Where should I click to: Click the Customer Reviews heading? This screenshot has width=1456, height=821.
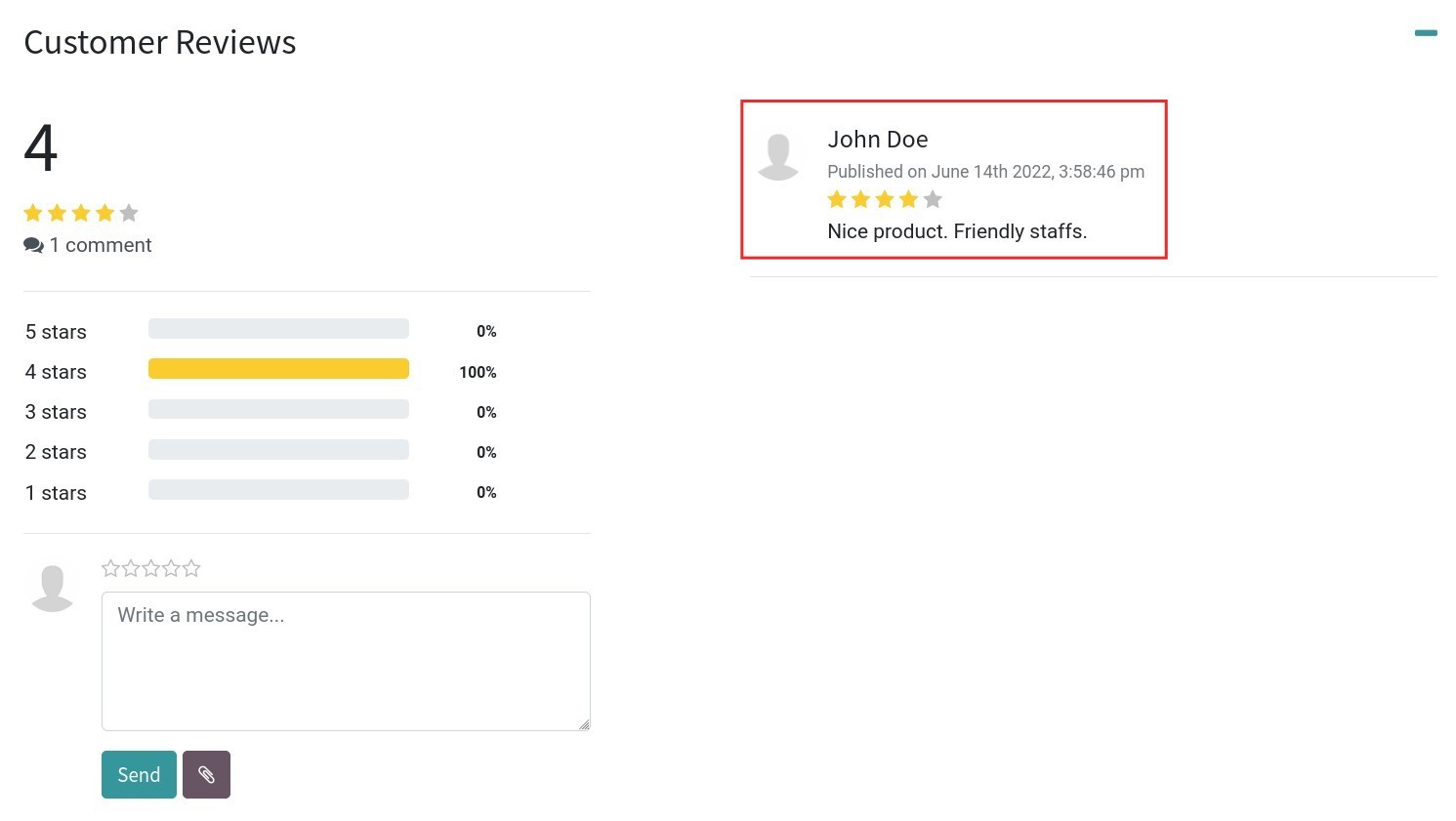coord(159,42)
